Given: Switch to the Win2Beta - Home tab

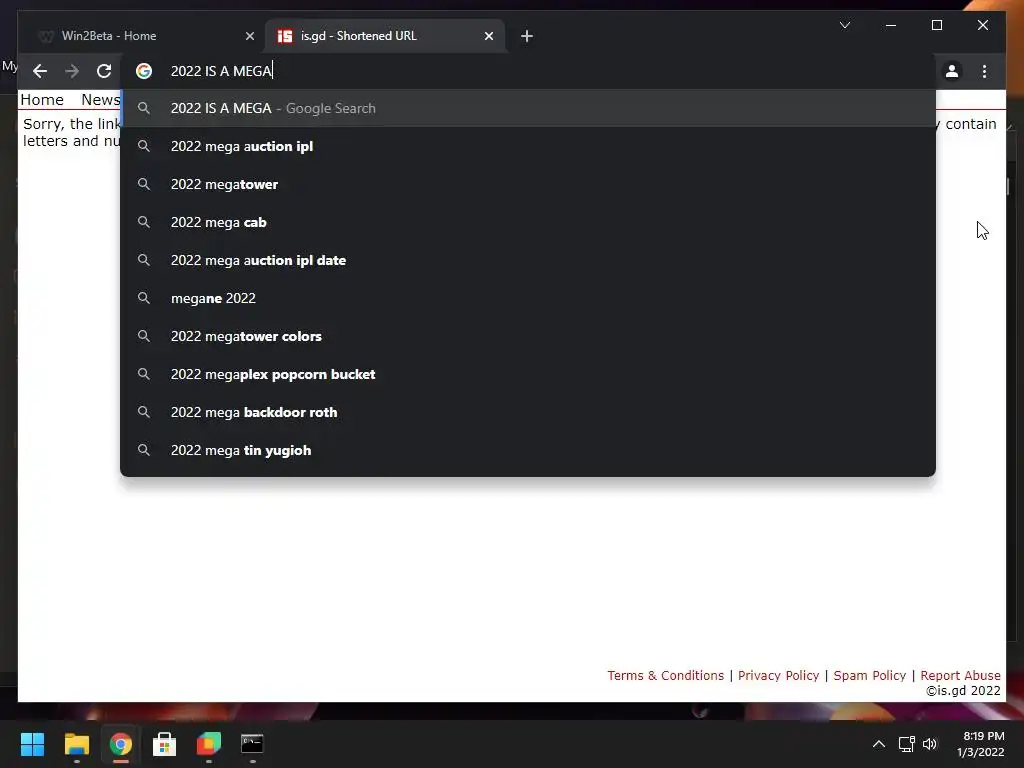Looking at the screenshot, I should [140, 36].
